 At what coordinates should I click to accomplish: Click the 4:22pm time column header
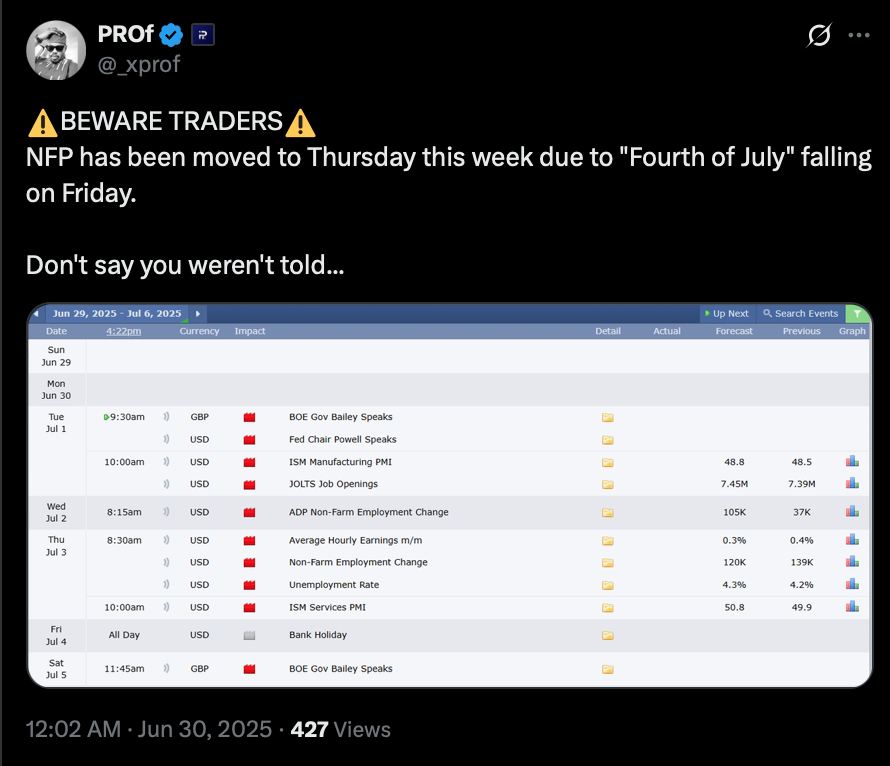(124, 331)
